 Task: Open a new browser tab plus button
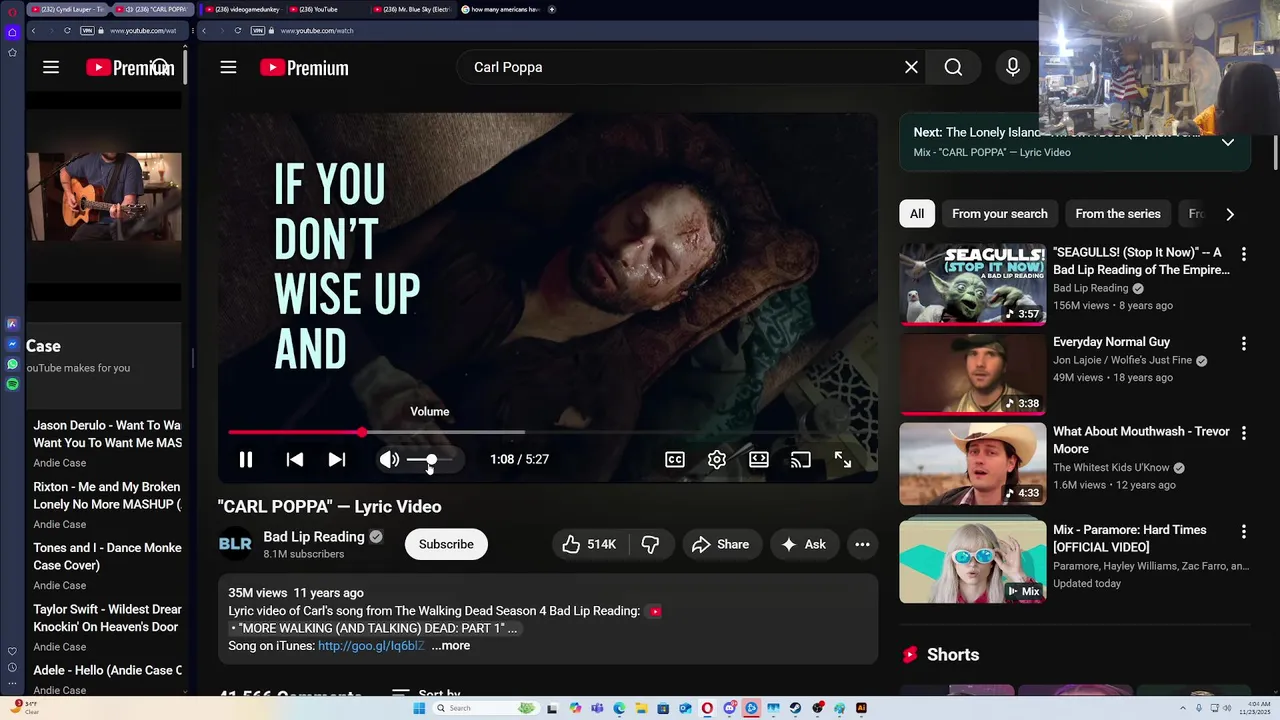tap(552, 9)
